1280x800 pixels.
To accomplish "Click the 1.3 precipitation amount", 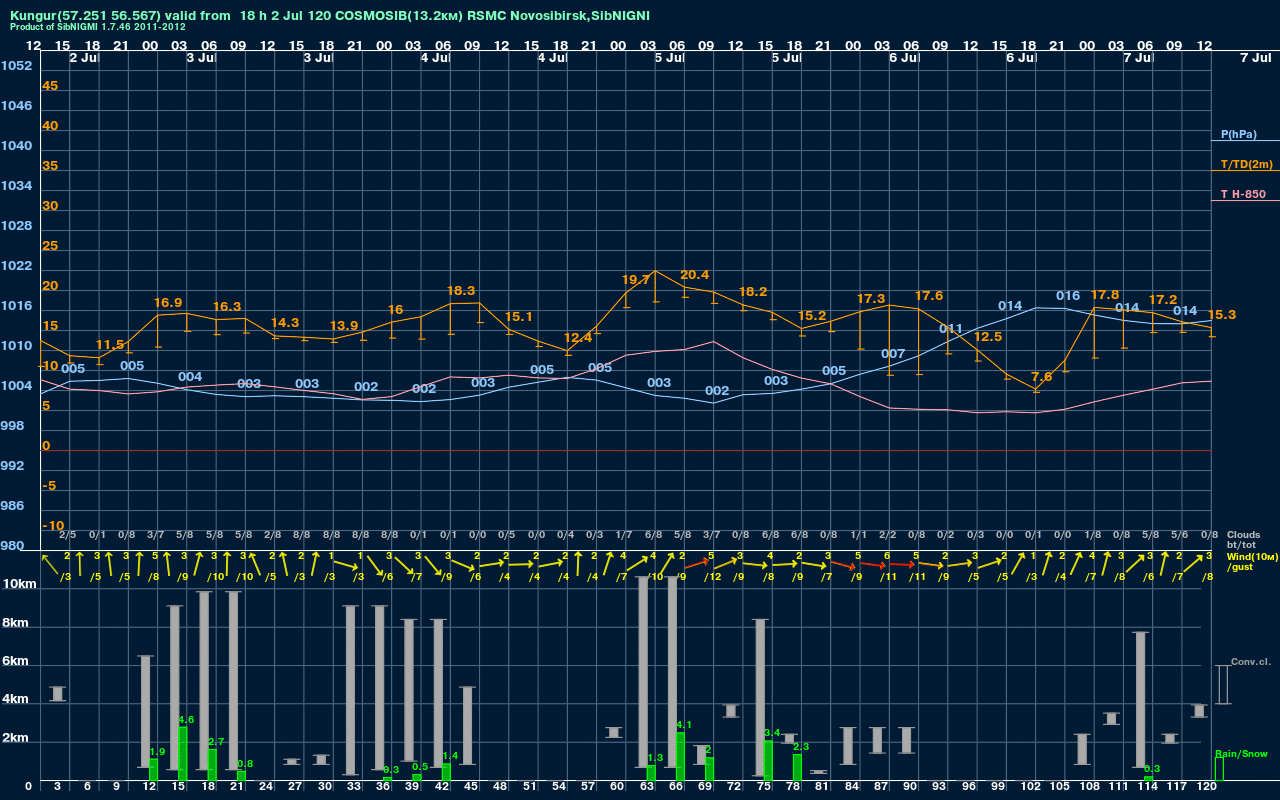I will pos(655,759).
